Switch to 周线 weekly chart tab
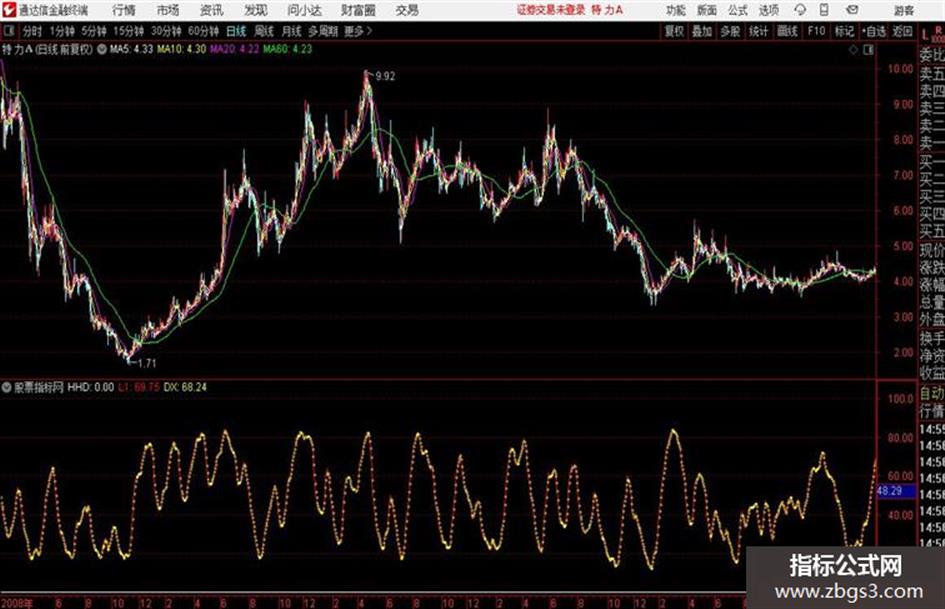 (264, 31)
